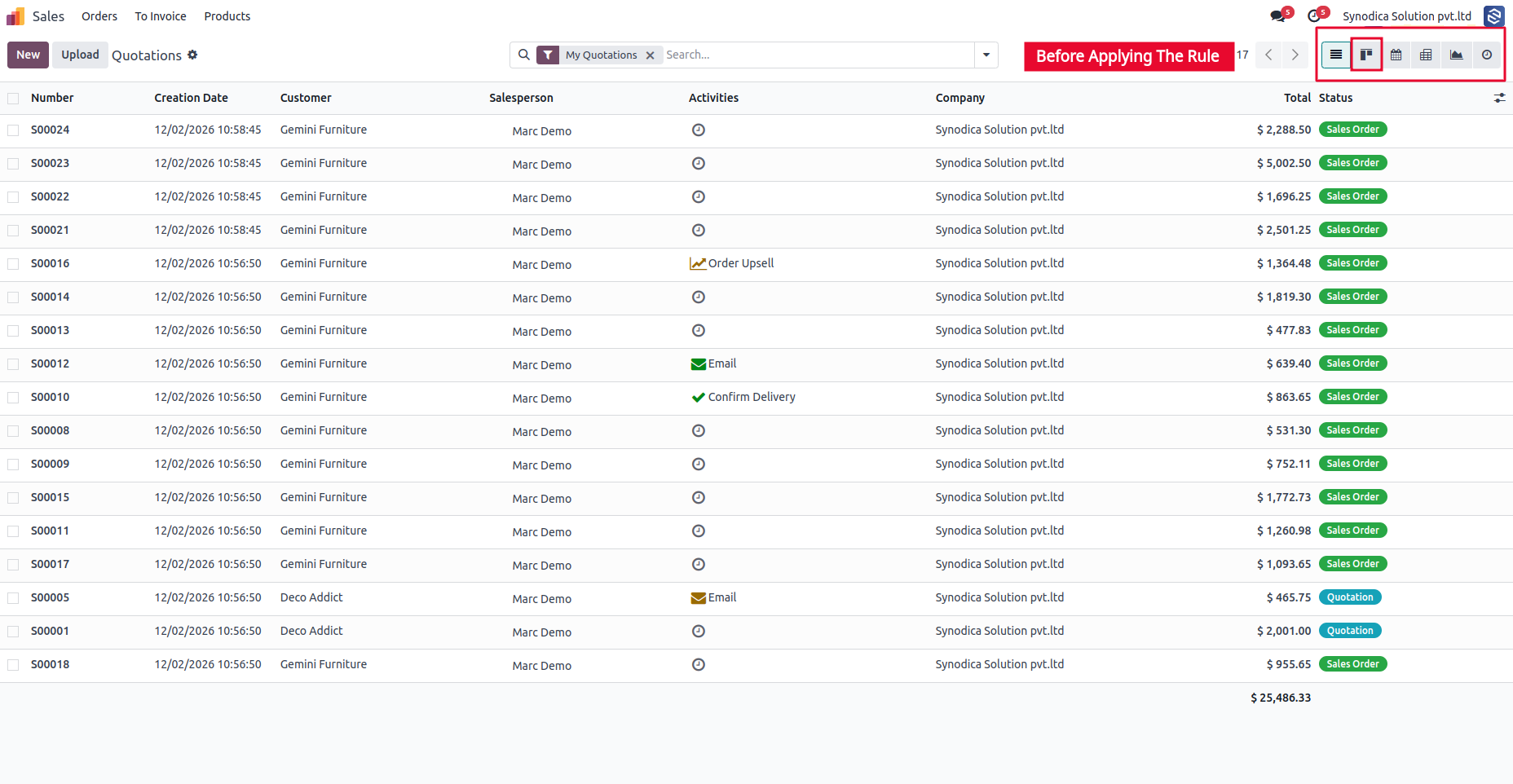The height and width of the screenshot is (784, 1513).
Task: Open the Orders menu
Action: 99,16
